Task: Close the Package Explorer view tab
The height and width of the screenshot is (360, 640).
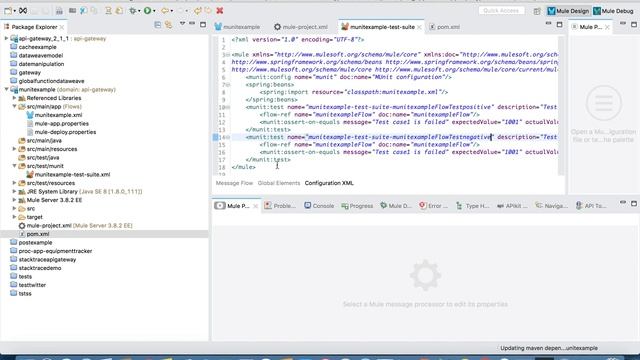Action: 62,27
